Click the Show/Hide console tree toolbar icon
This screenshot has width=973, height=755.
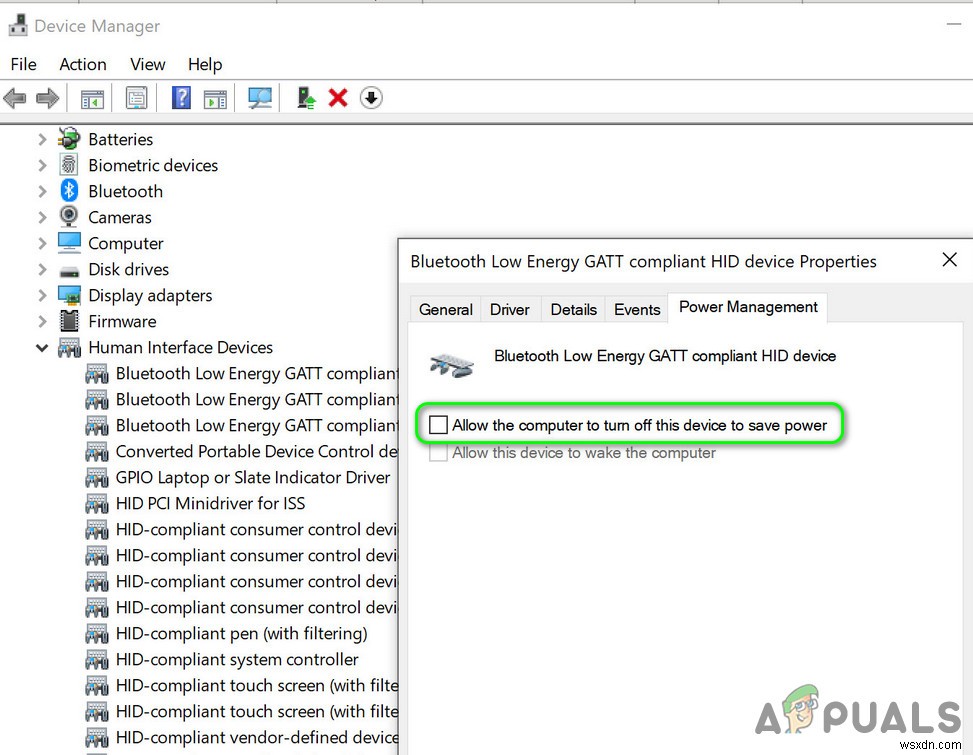[92, 97]
